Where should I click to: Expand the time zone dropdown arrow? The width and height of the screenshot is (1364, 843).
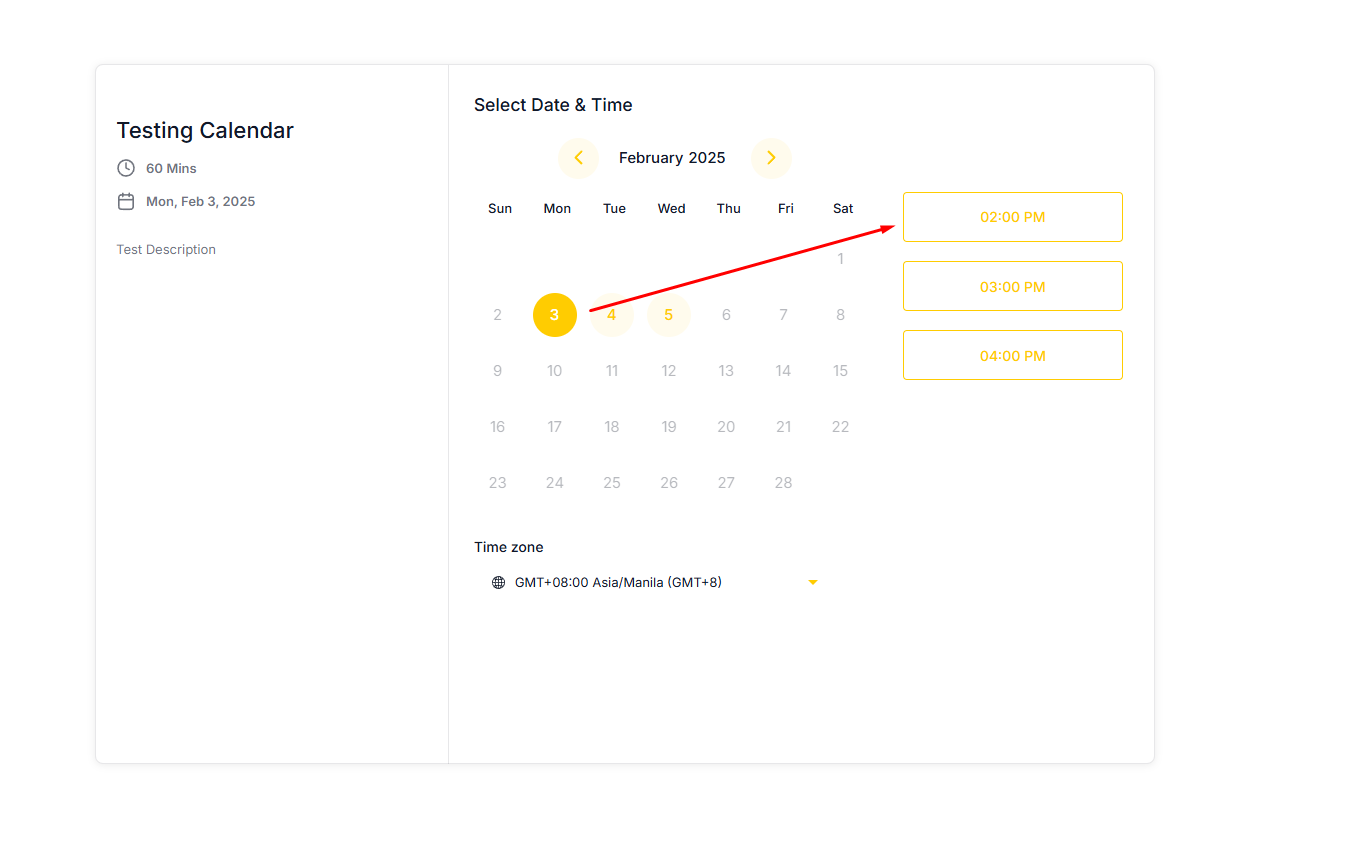tap(813, 583)
